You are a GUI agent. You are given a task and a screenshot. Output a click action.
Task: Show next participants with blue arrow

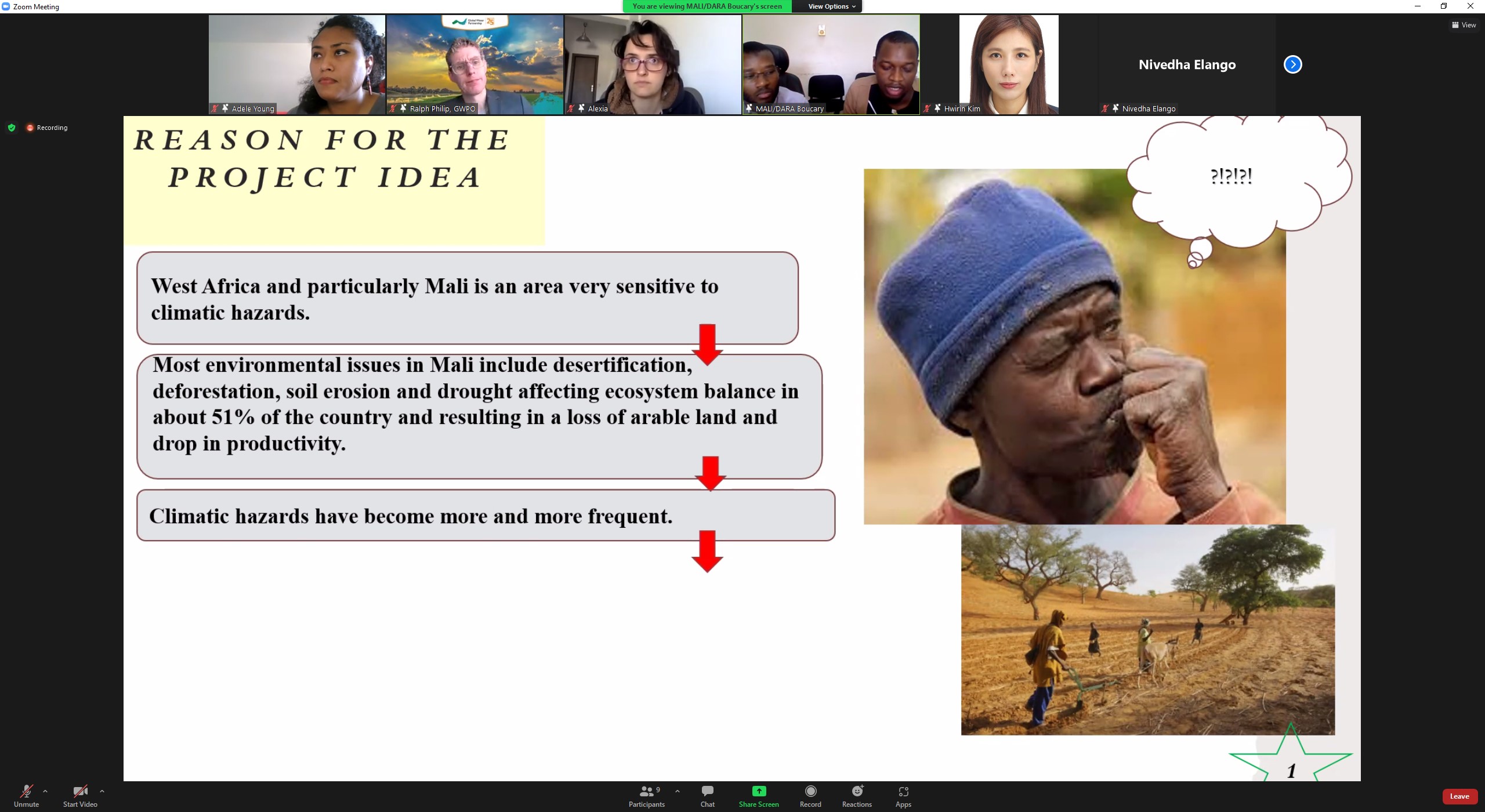coord(1292,64)
